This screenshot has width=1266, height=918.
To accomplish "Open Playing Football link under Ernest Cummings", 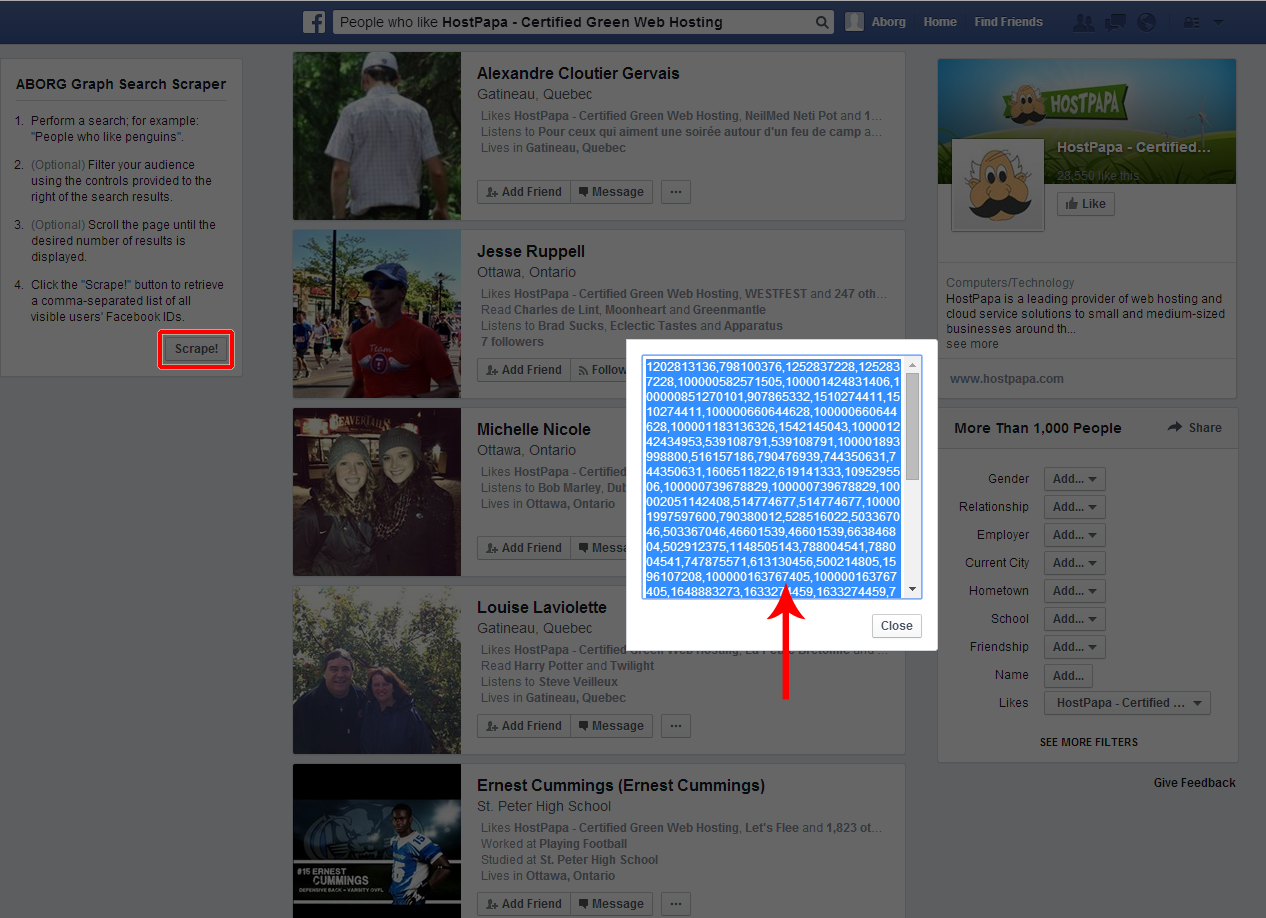I will tap(585, 844).
